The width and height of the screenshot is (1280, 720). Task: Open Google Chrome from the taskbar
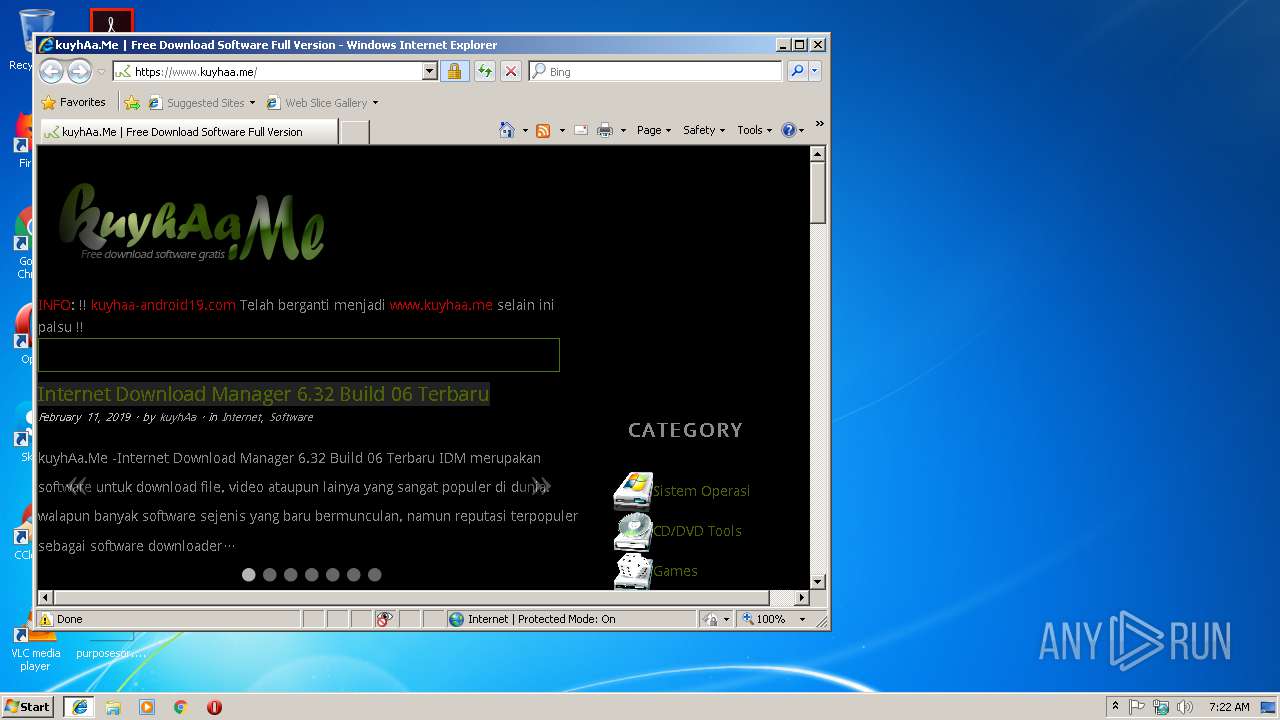[181, 707]
